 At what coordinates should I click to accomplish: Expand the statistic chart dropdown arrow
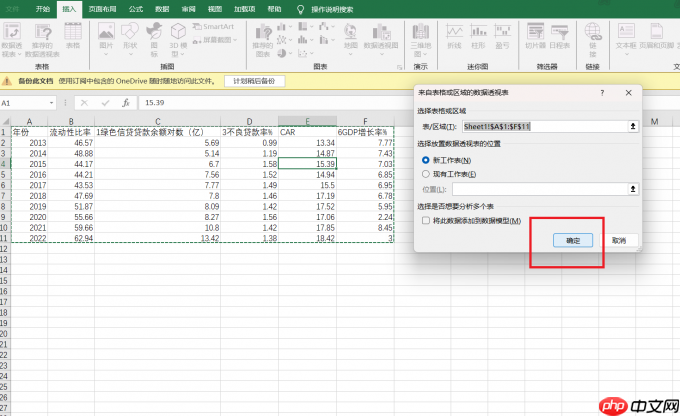point(311,40)
